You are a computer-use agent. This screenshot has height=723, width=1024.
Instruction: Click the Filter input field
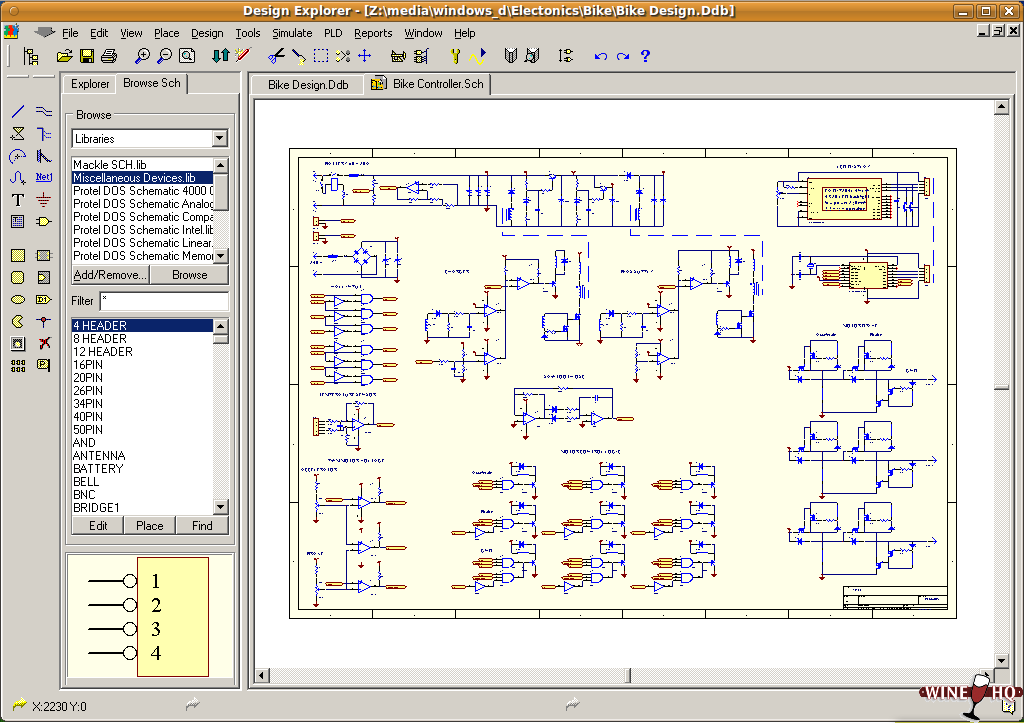click(164, 301)
